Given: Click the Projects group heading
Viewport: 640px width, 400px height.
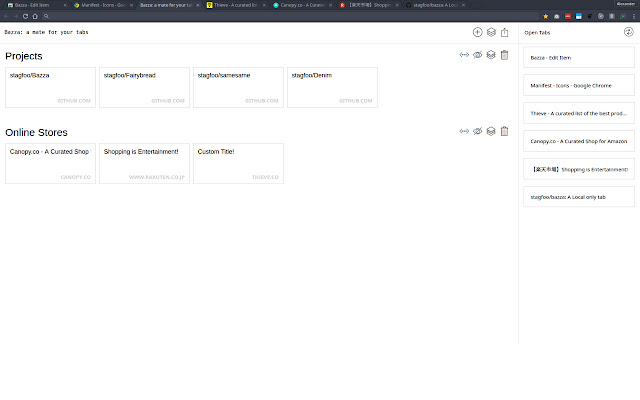Looking at the screenshot, I should (24, 56).
